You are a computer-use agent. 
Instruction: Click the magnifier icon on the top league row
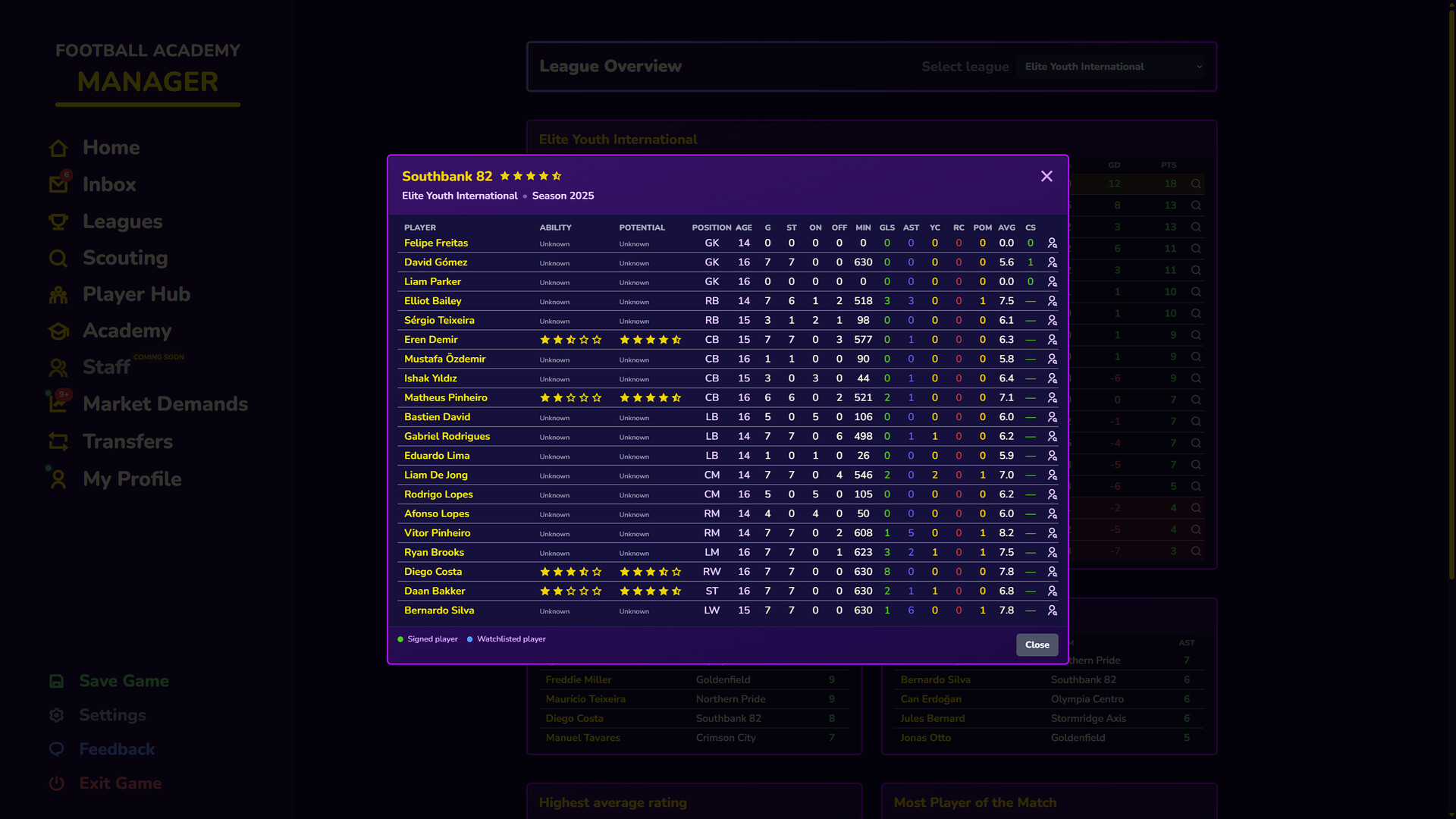pos(1196,184)
